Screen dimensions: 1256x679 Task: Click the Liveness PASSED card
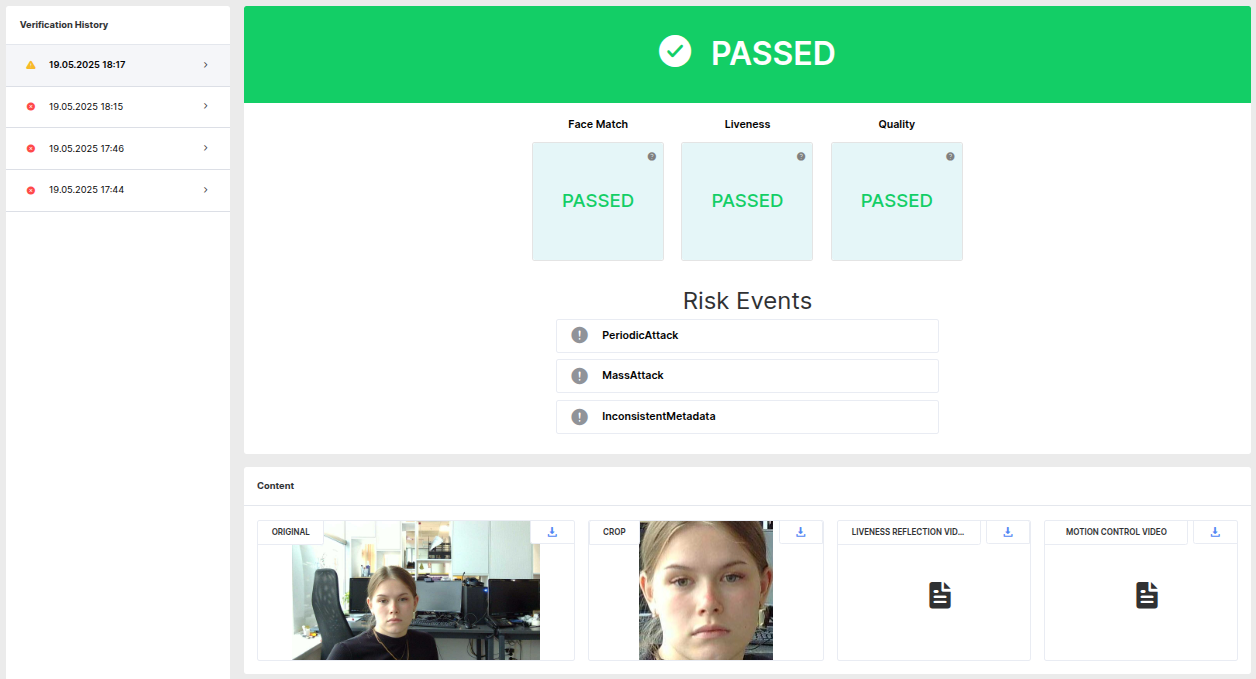747,201
